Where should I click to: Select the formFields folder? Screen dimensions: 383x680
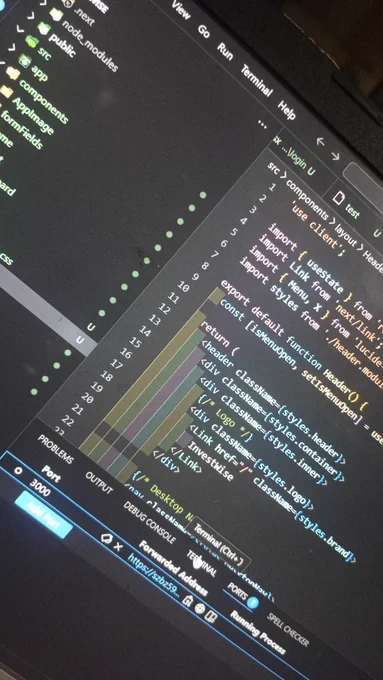click(22, 130)
